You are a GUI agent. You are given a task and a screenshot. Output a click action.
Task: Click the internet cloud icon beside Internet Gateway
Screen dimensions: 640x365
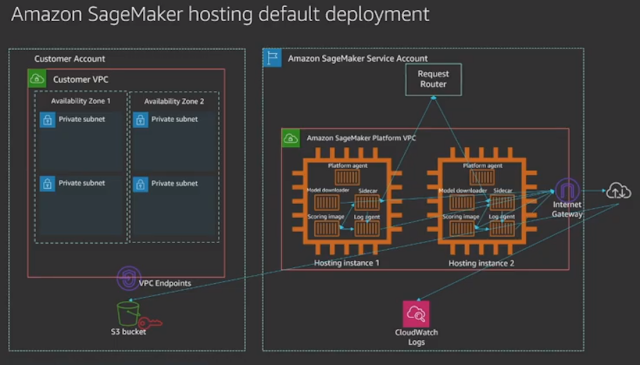(x=618, y=191)
